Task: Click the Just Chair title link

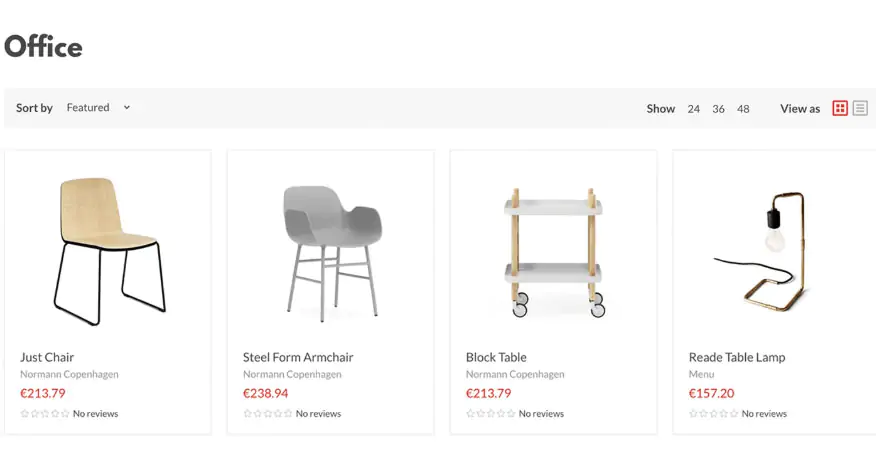Action: 47,357
